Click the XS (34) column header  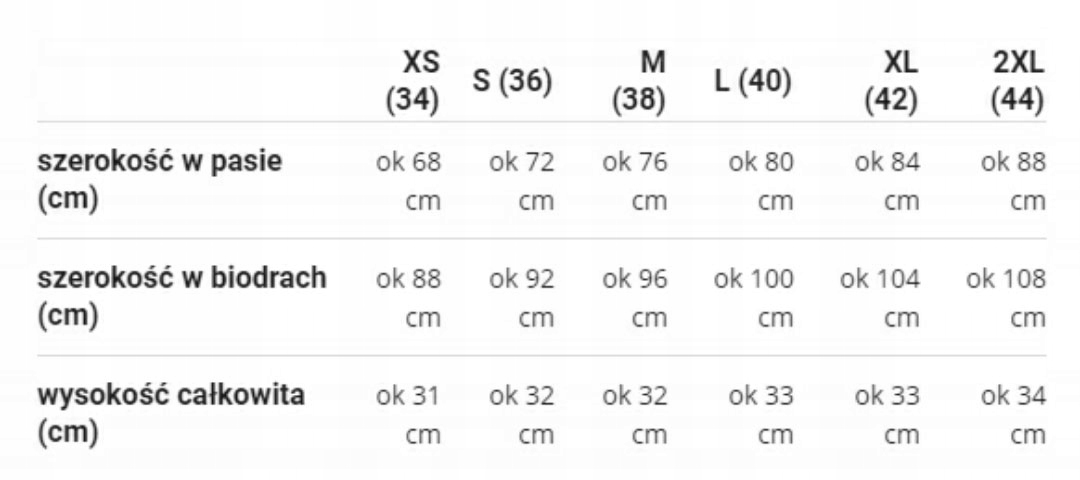point(412,81)
